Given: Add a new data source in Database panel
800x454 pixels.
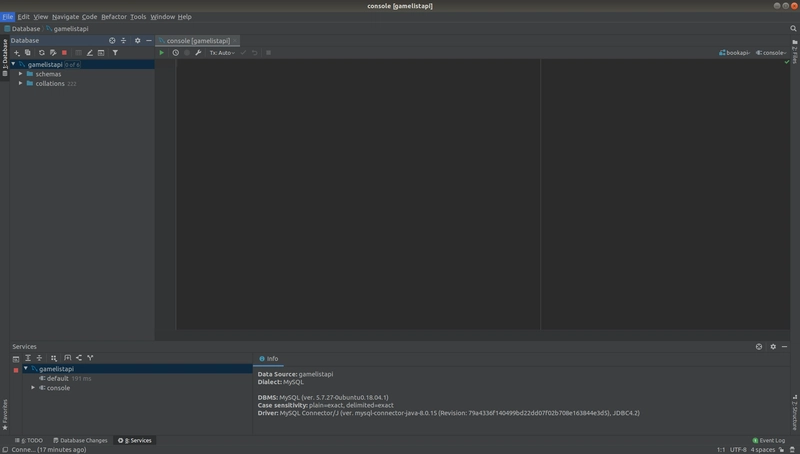Looking at the screenshot, I should (x=16, y=53).
